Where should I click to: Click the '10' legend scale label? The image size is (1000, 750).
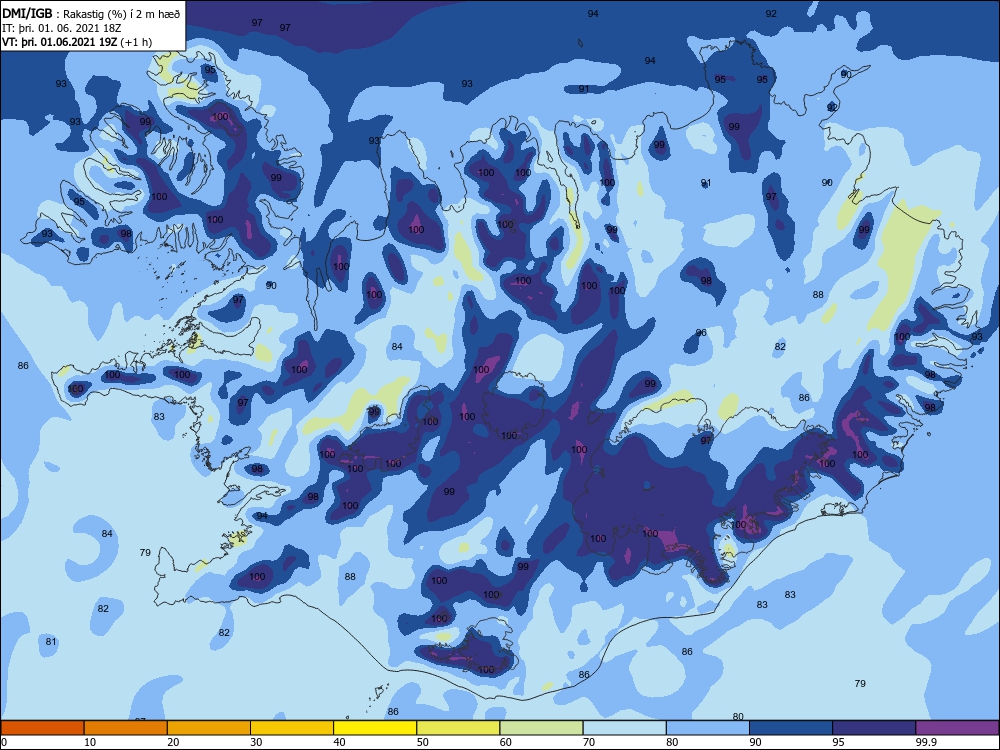[x=90, y=742]
